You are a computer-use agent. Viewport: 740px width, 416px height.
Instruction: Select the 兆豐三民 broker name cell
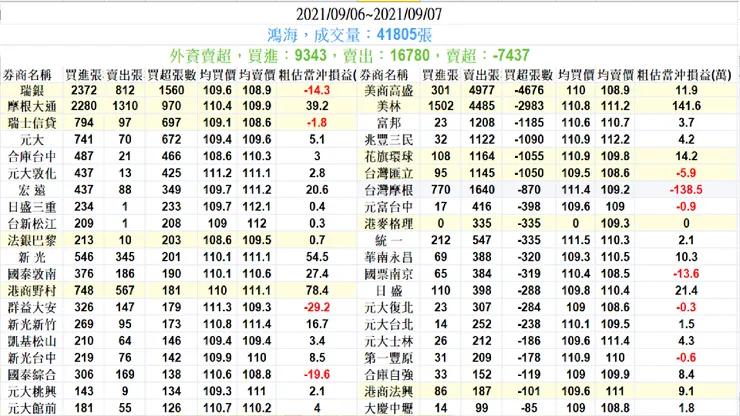[x=389, y=140]
